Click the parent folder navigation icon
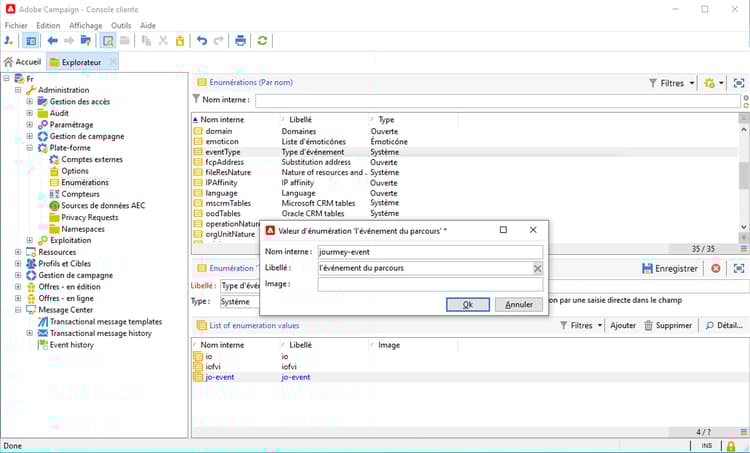The height and width of the screenshot is (453, 750). (x=86, y=41)
